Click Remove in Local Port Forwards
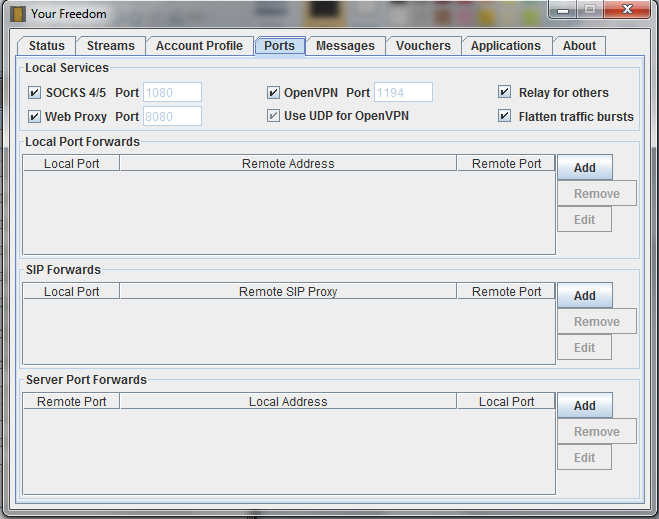 [x=597, y=193]
